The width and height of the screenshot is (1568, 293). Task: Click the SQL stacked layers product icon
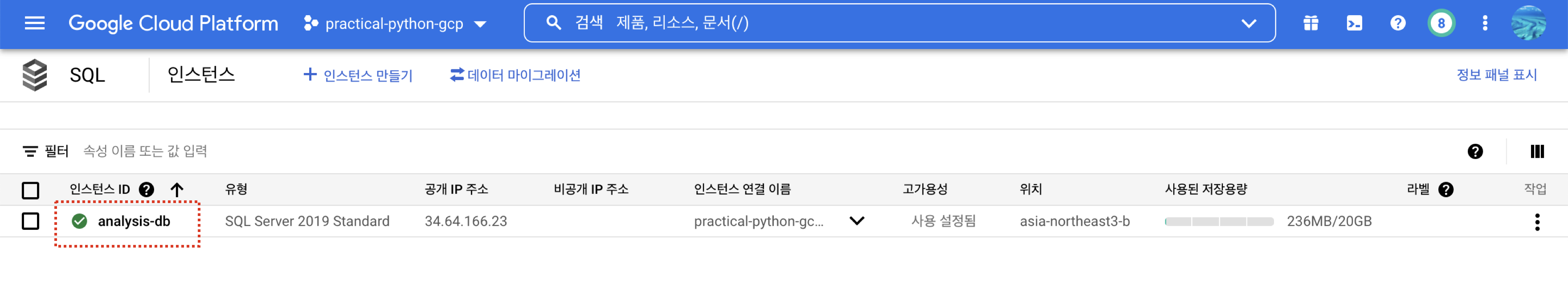pyautogui.click(x=35, y=75)
